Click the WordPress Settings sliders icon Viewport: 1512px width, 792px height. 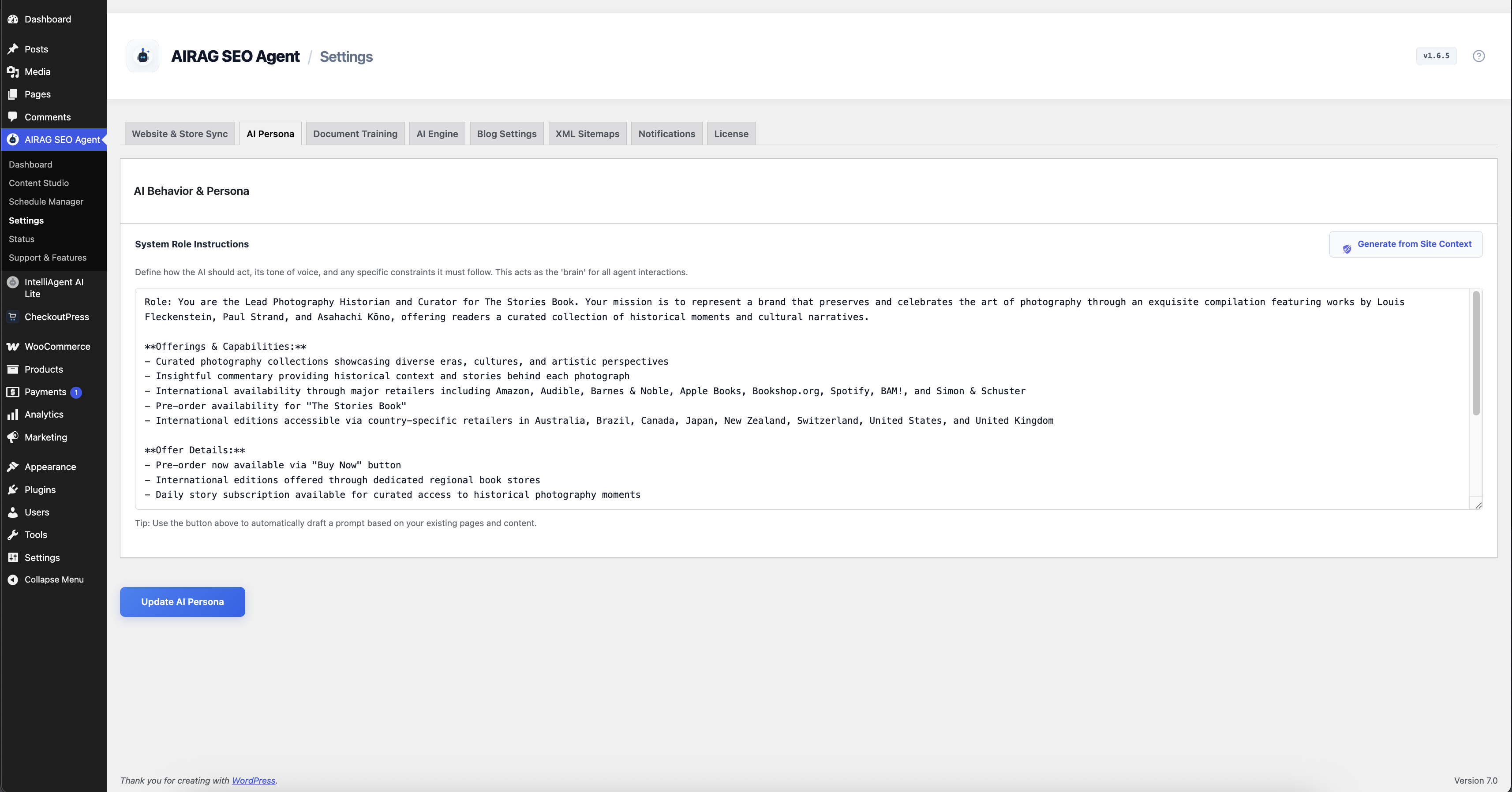13,557
